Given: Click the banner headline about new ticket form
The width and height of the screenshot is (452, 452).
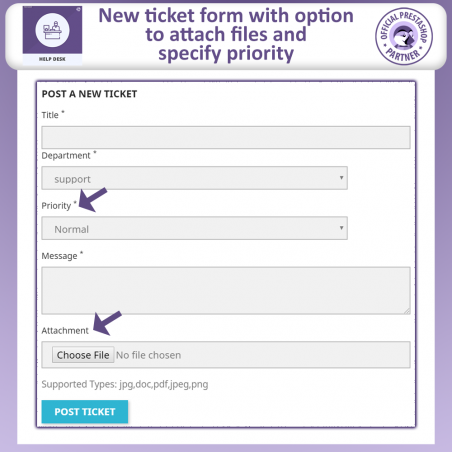Looking at the screenshot, I should click(x=226, y=35).
